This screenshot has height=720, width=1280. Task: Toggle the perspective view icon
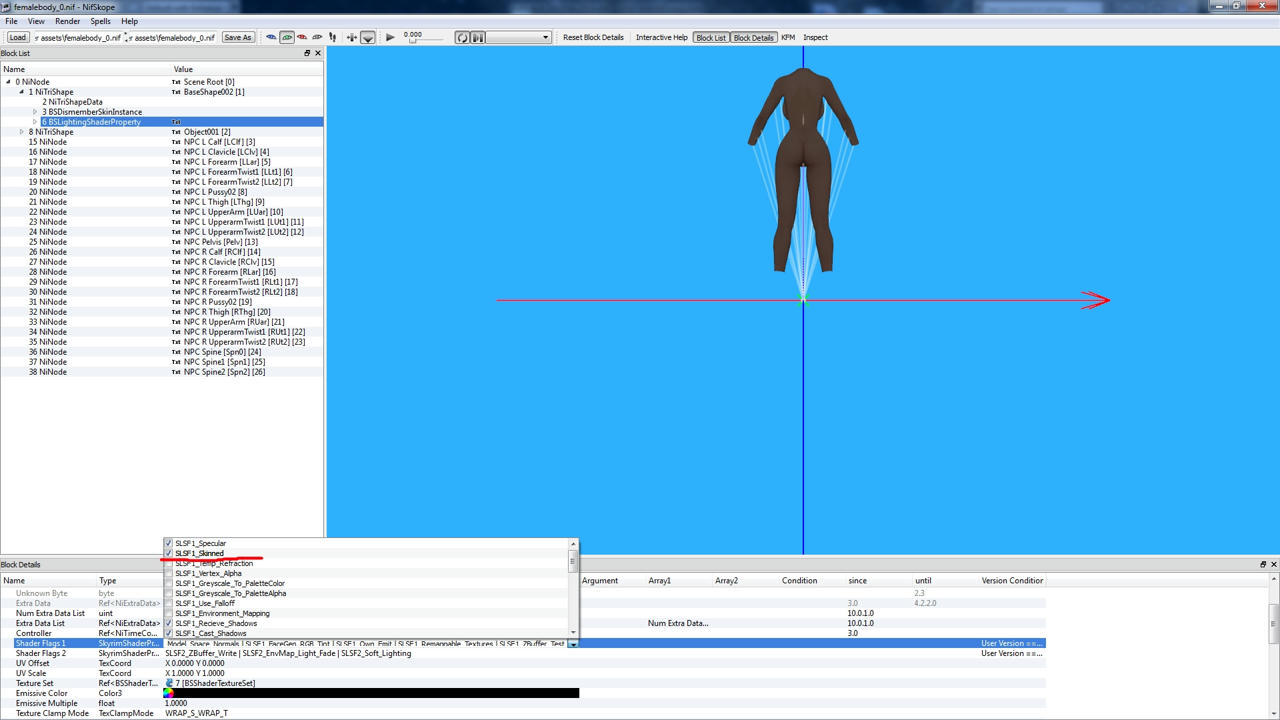pyautogui.click(x=367, y=37)
